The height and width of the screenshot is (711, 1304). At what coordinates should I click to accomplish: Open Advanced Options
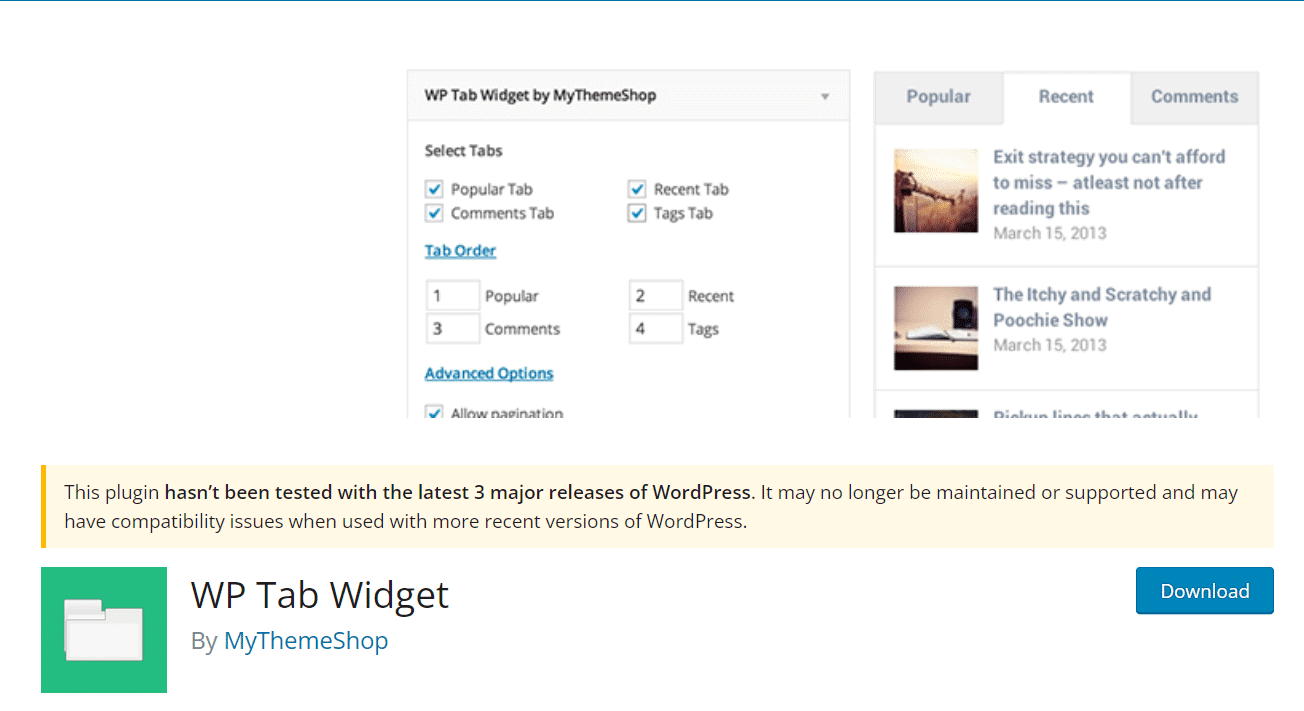point(489,373)
